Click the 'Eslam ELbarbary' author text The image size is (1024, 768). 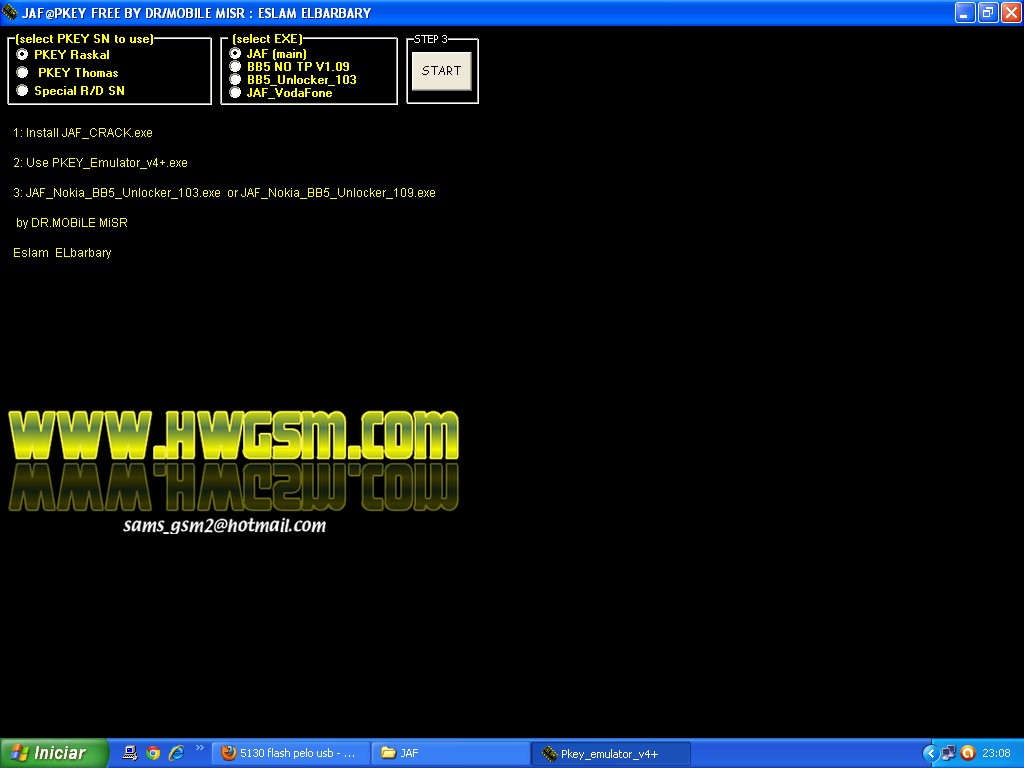62,253
